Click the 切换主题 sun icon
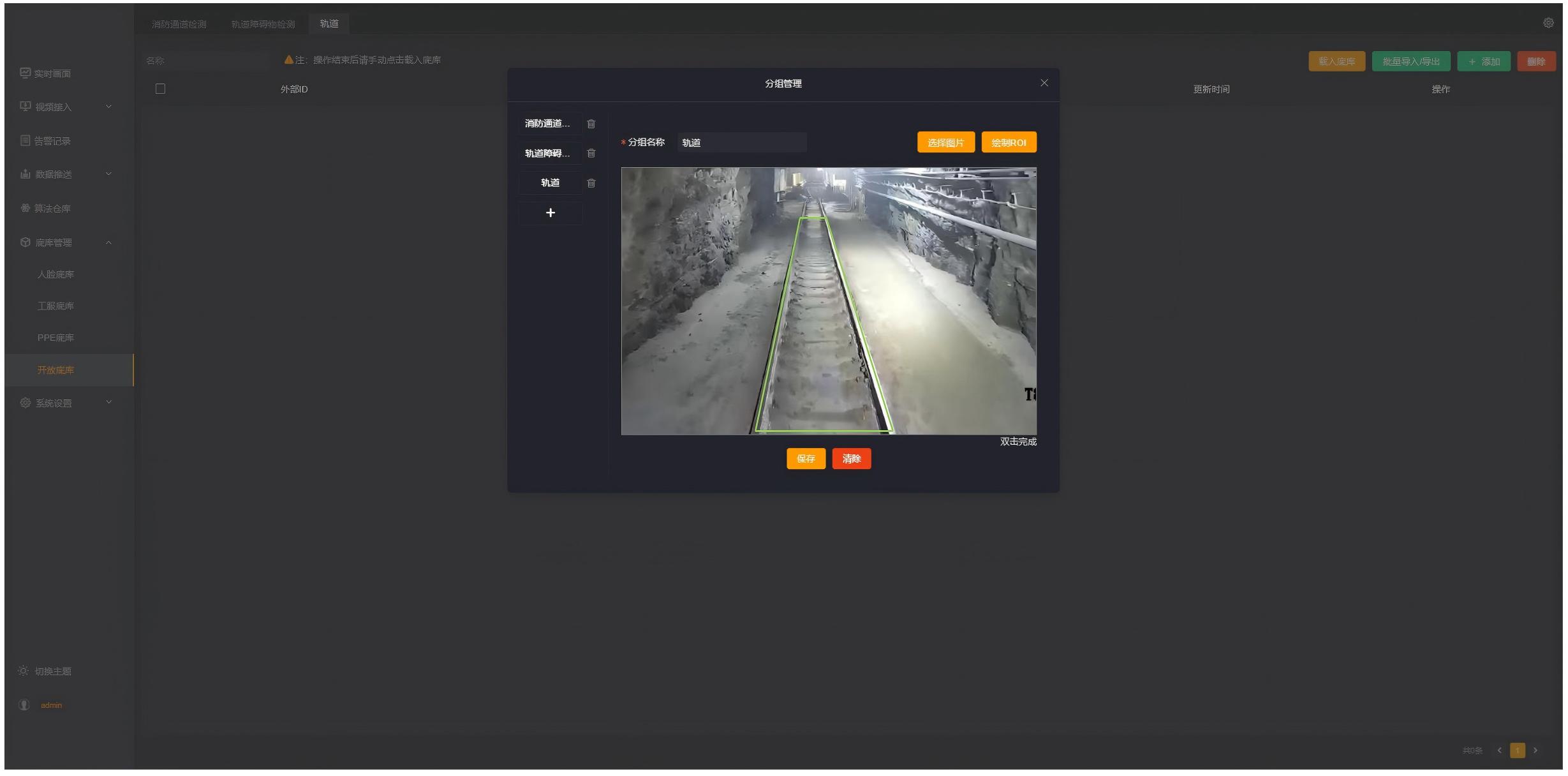 24,671
